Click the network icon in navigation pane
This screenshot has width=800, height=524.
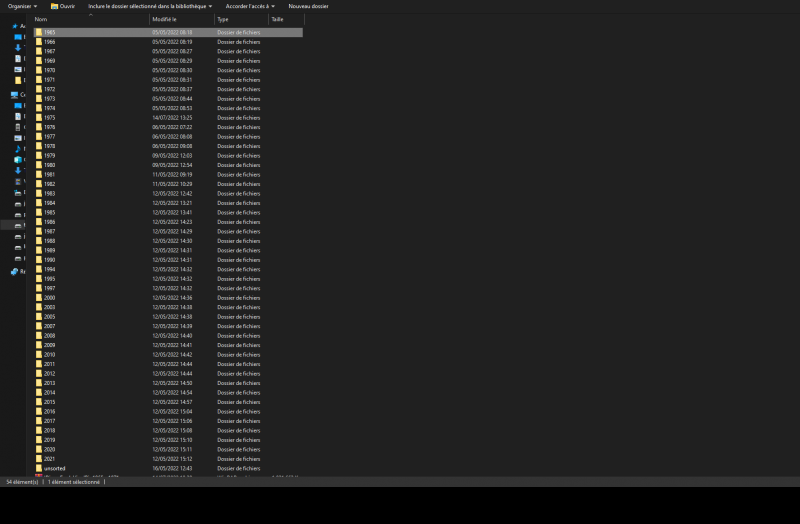[14, 271]
